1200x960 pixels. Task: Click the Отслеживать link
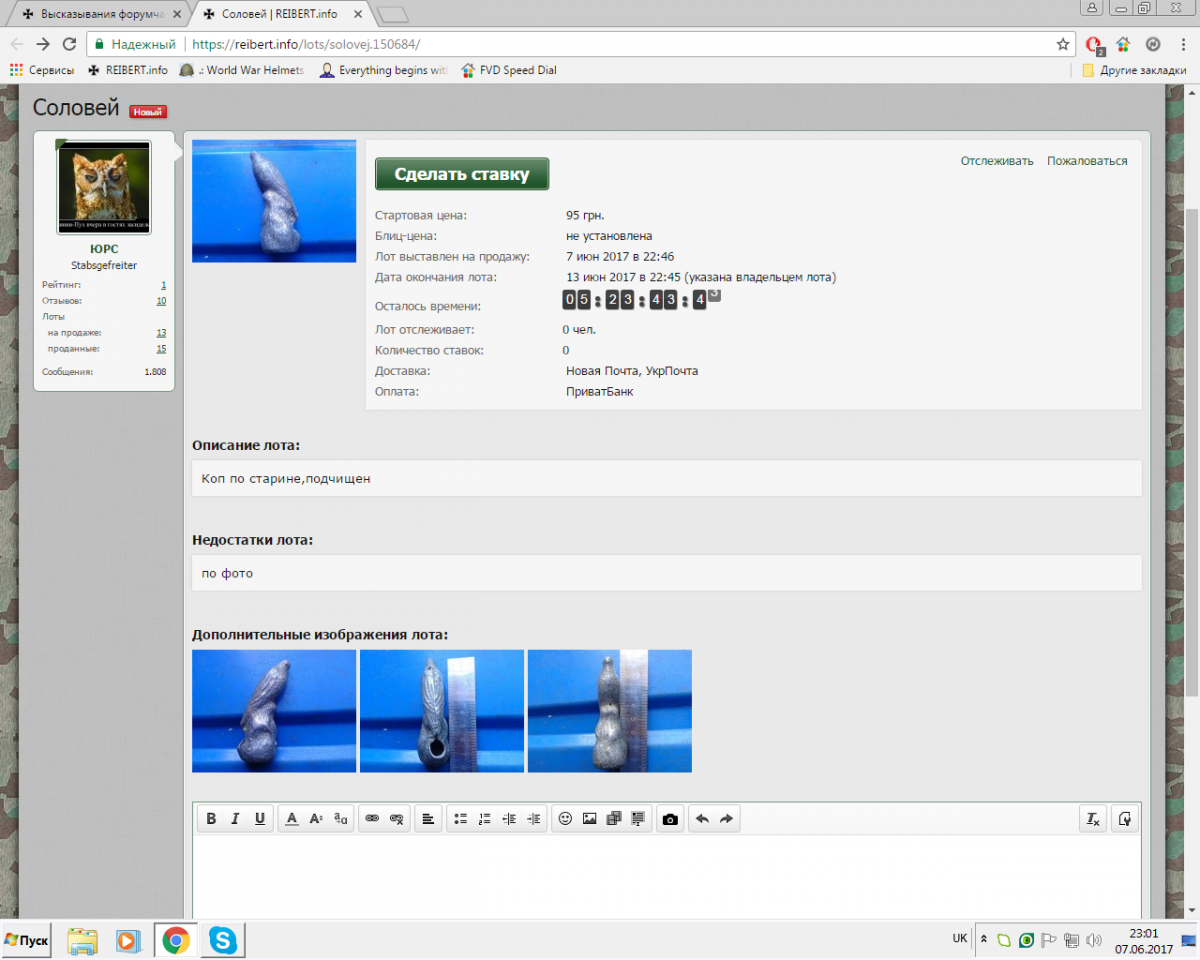996,161
